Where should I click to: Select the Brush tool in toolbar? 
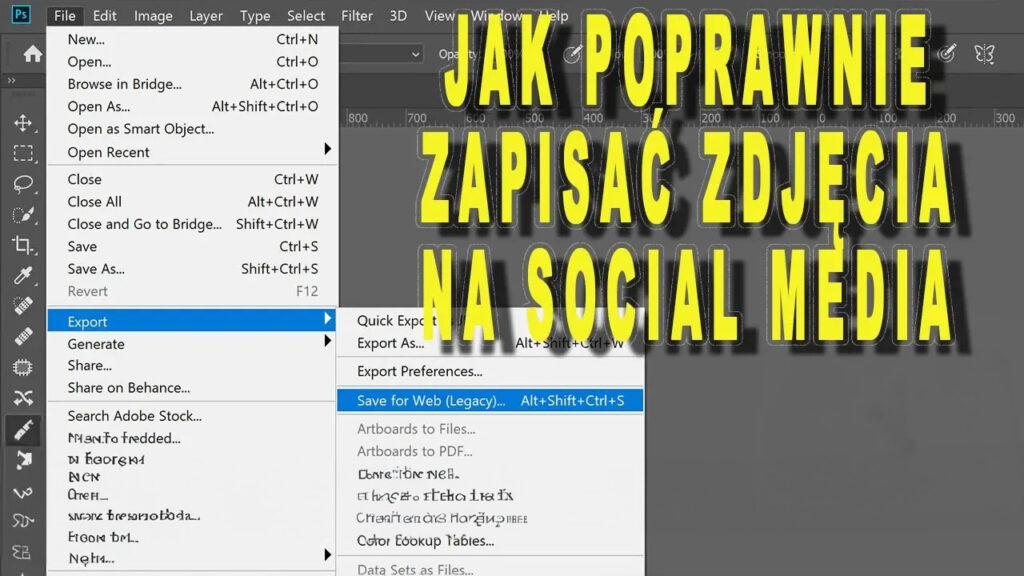pos(22,430)
